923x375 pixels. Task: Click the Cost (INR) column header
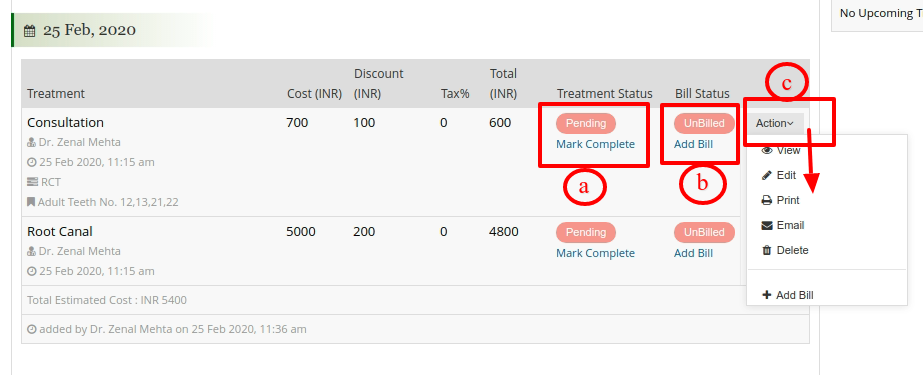pyautogui.click(x=314, y=94)
